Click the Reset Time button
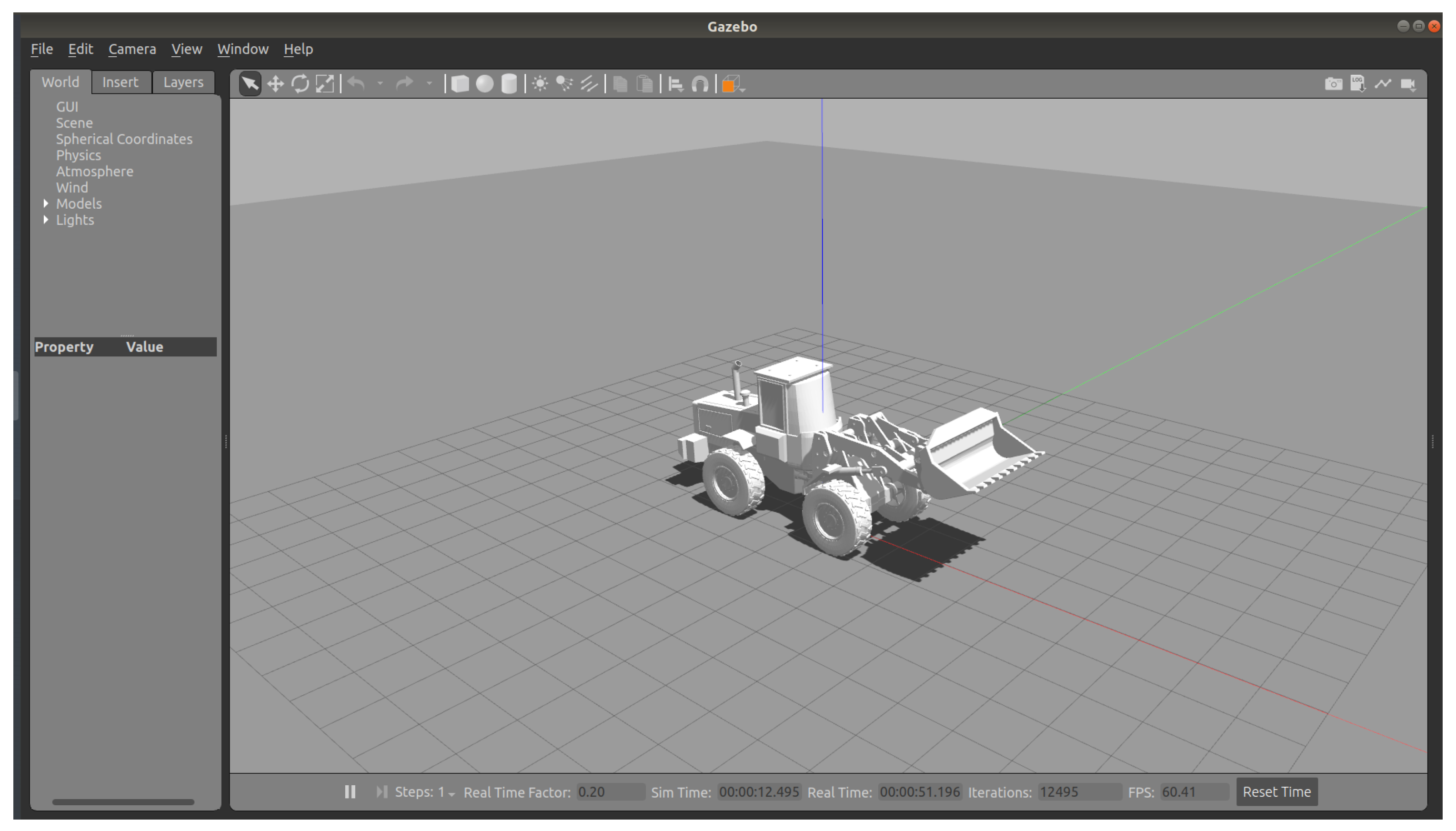 (x=1276, y=791)
